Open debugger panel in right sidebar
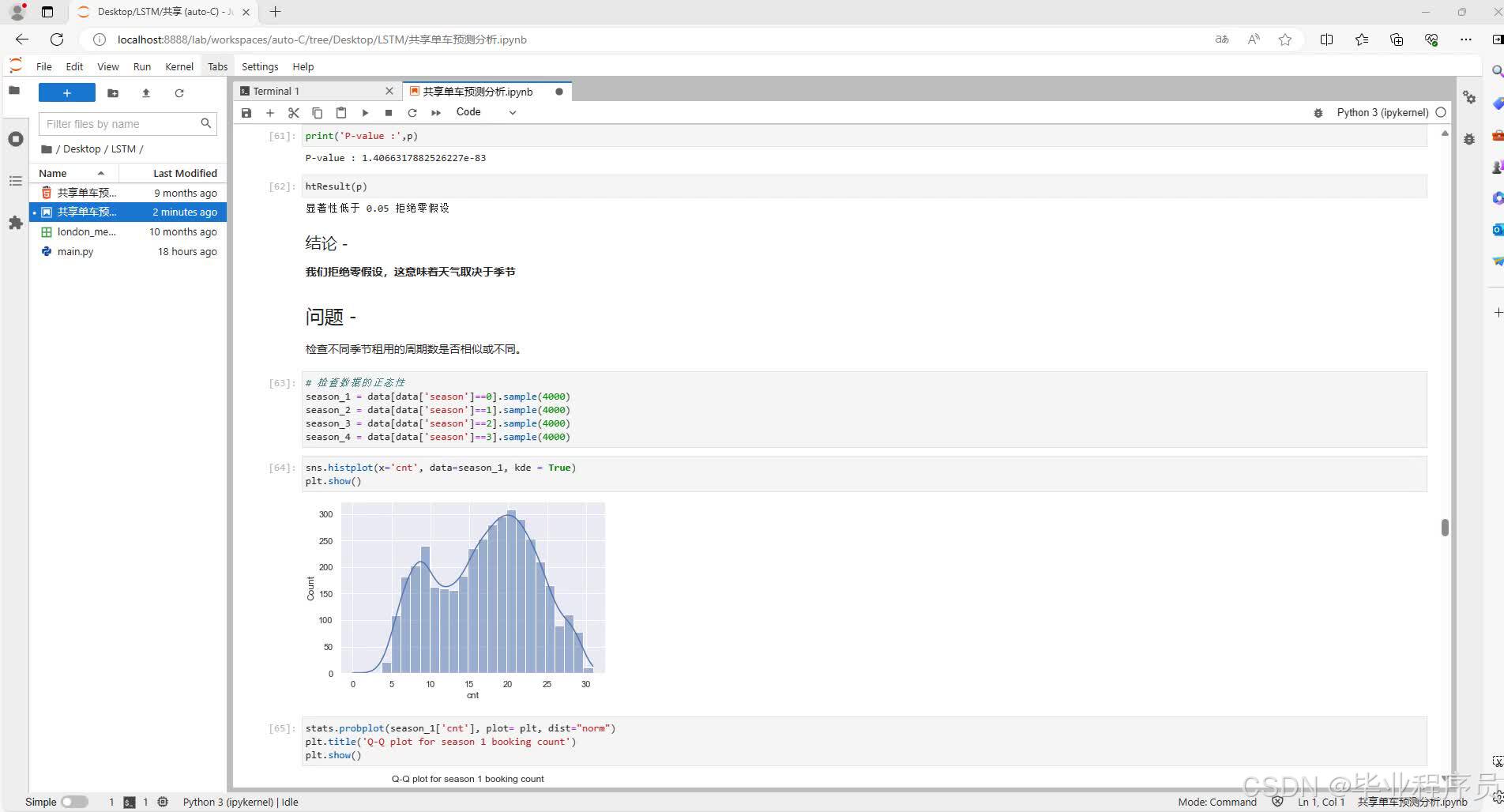 (1469, 140)
